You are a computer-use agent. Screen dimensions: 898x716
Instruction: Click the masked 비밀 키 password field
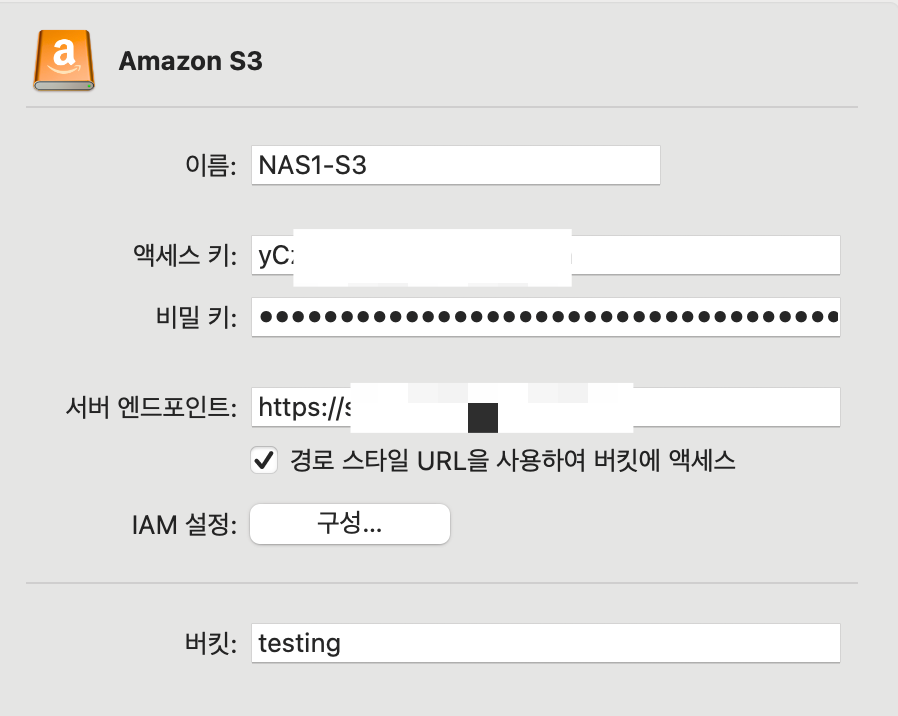[545, 317]
